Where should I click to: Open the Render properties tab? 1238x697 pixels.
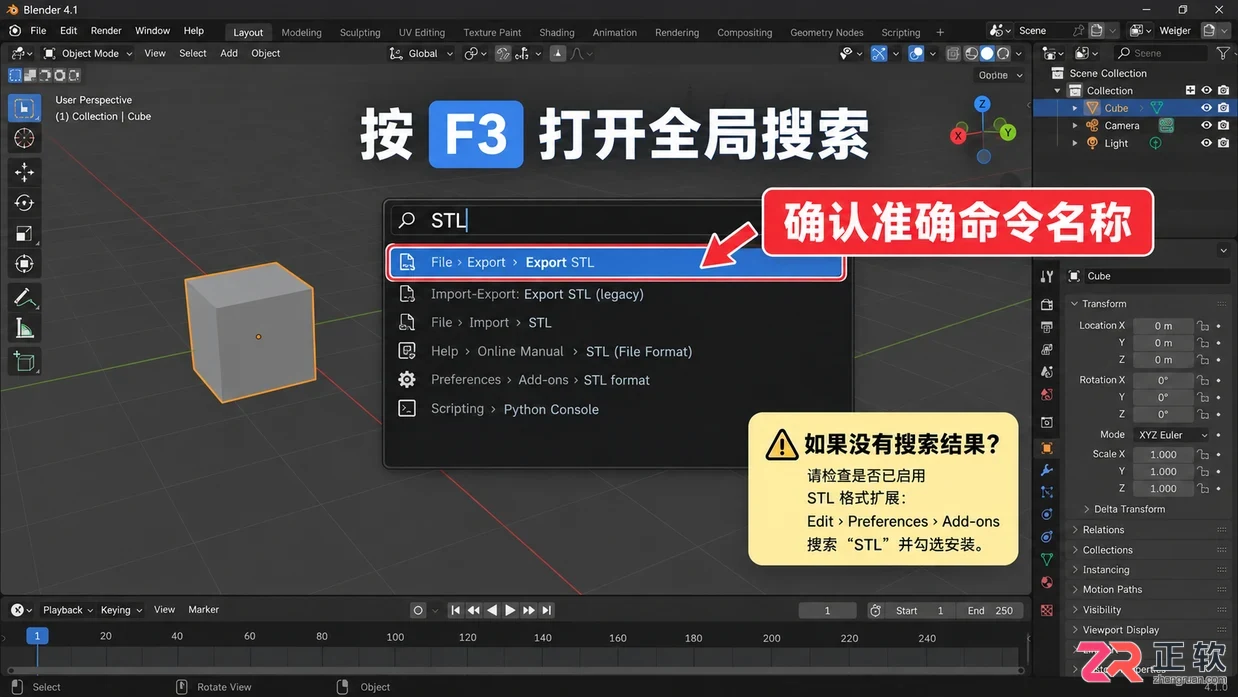coord(1047,304)
